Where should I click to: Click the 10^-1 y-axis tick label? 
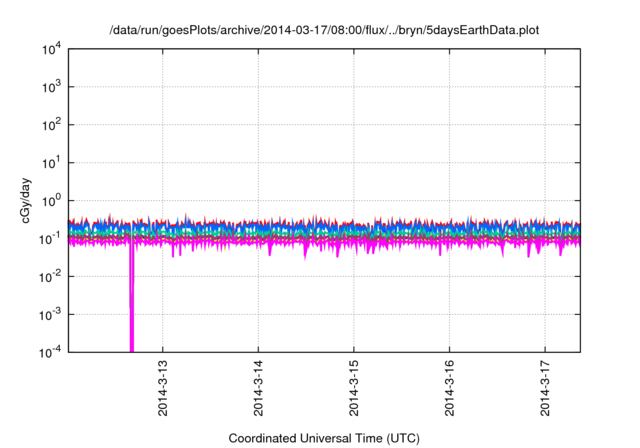(x=51, y=239)
